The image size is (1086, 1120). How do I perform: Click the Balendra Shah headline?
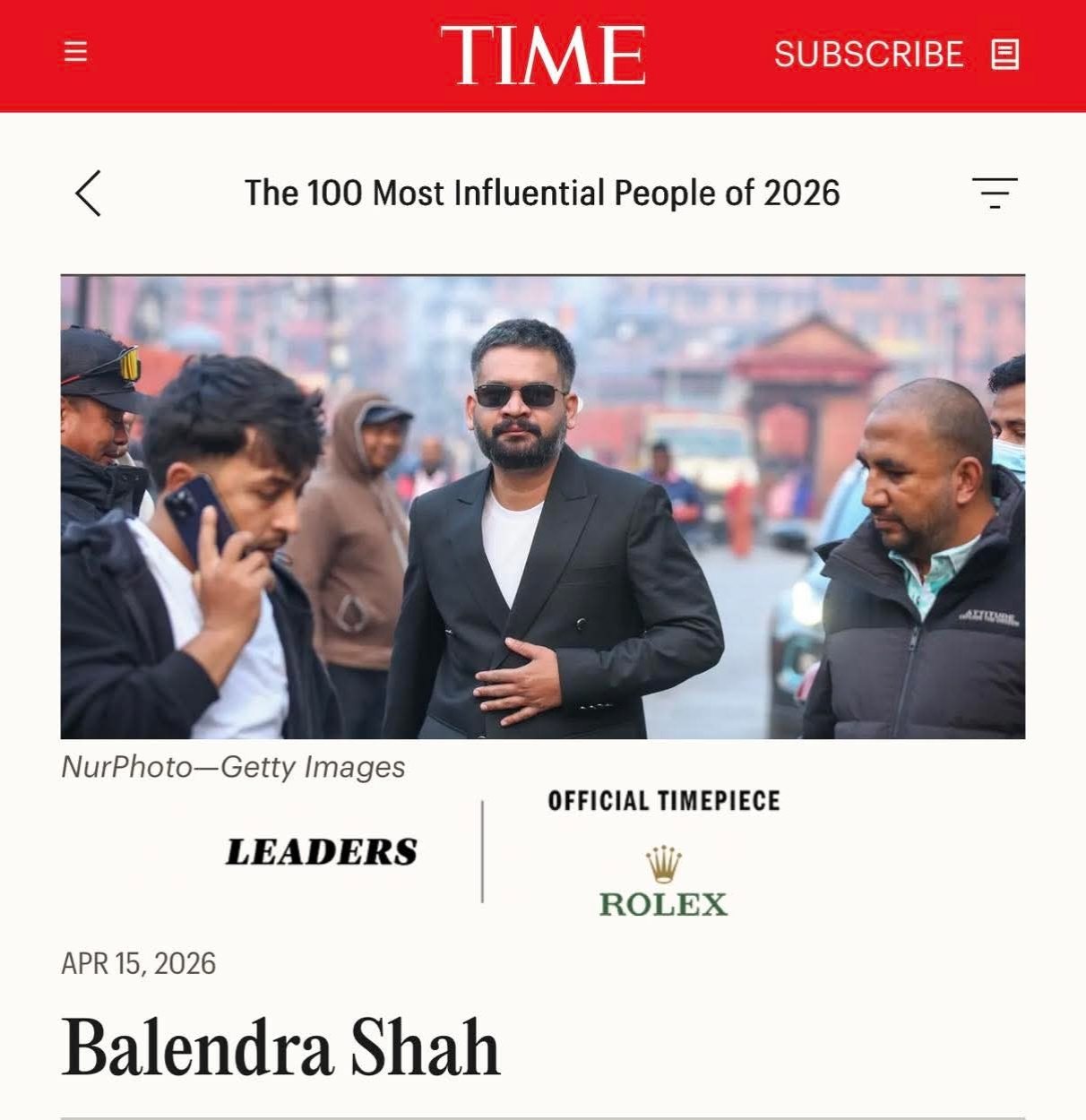pos(280,1047)
